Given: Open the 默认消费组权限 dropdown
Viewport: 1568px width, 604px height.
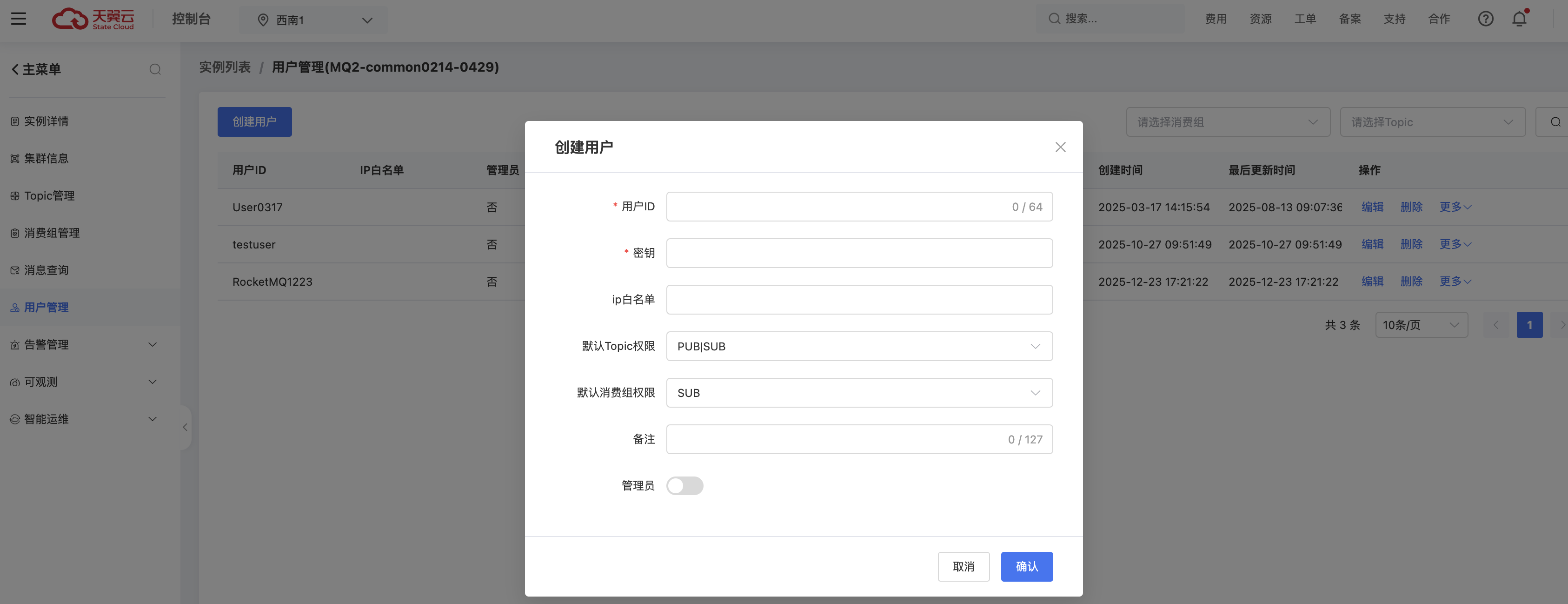Looking at the screenshot, I should click(858, 393).
